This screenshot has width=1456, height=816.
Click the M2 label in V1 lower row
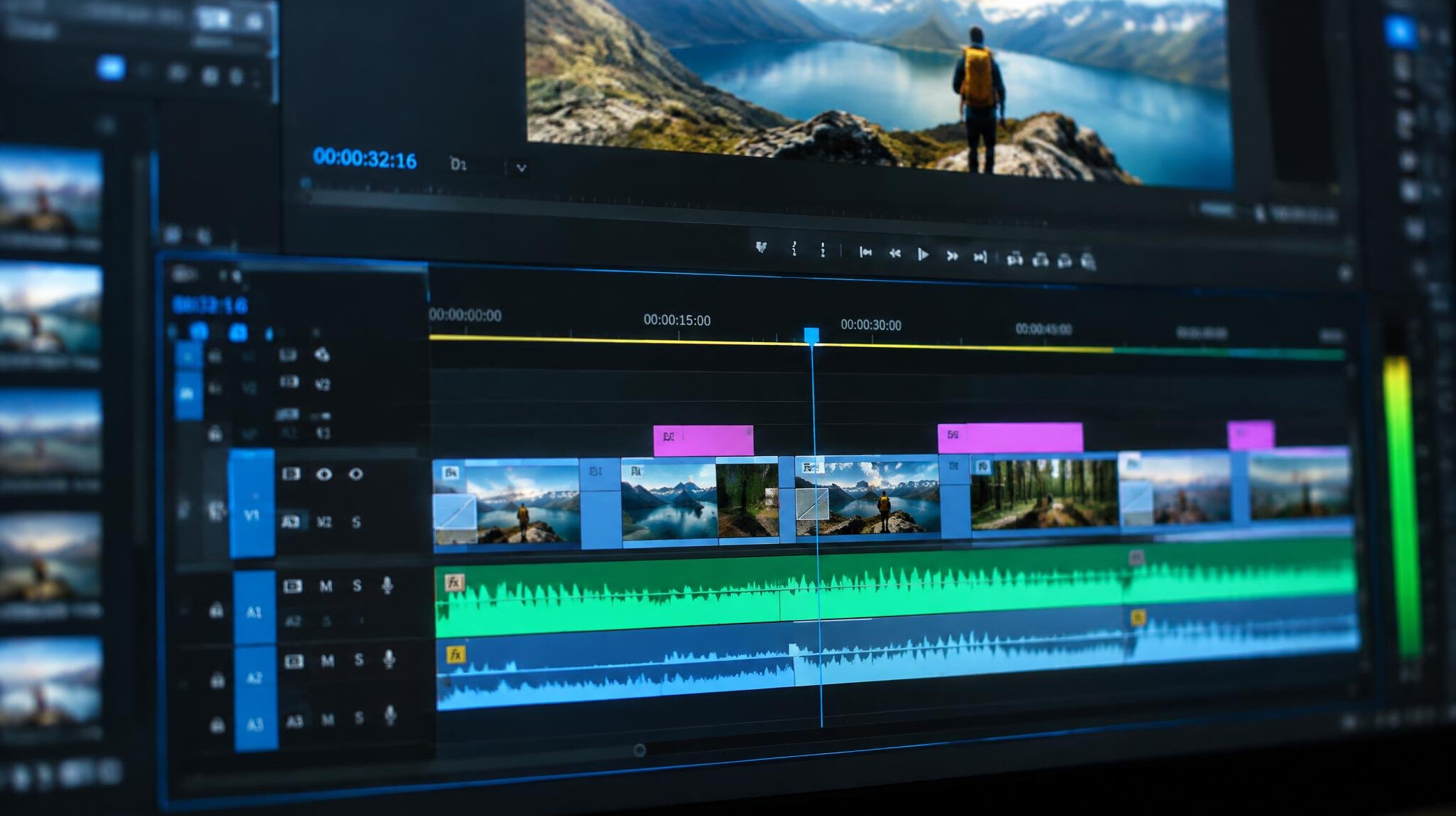click(324, 522)
